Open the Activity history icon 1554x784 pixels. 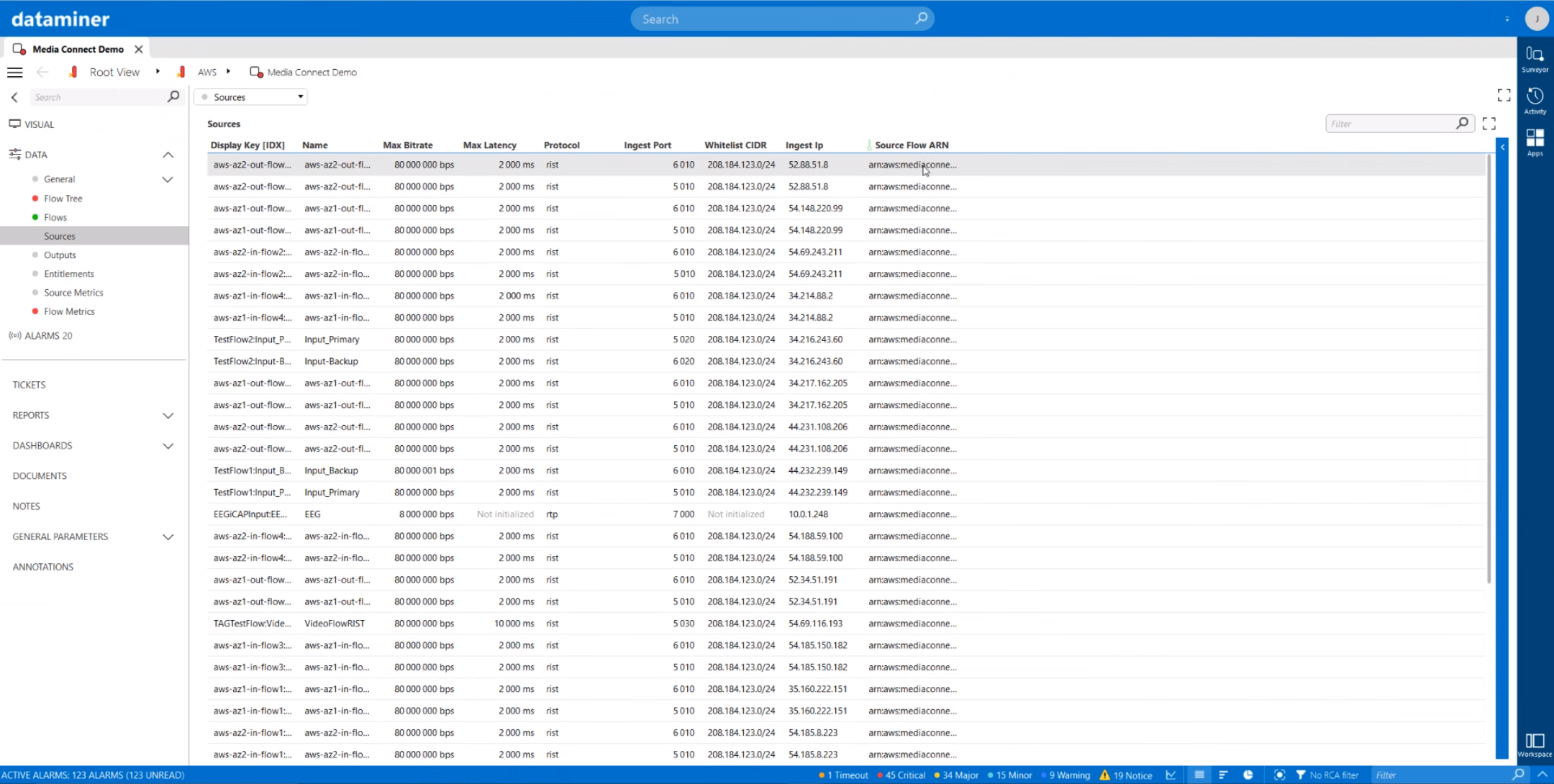[1535, 101]
